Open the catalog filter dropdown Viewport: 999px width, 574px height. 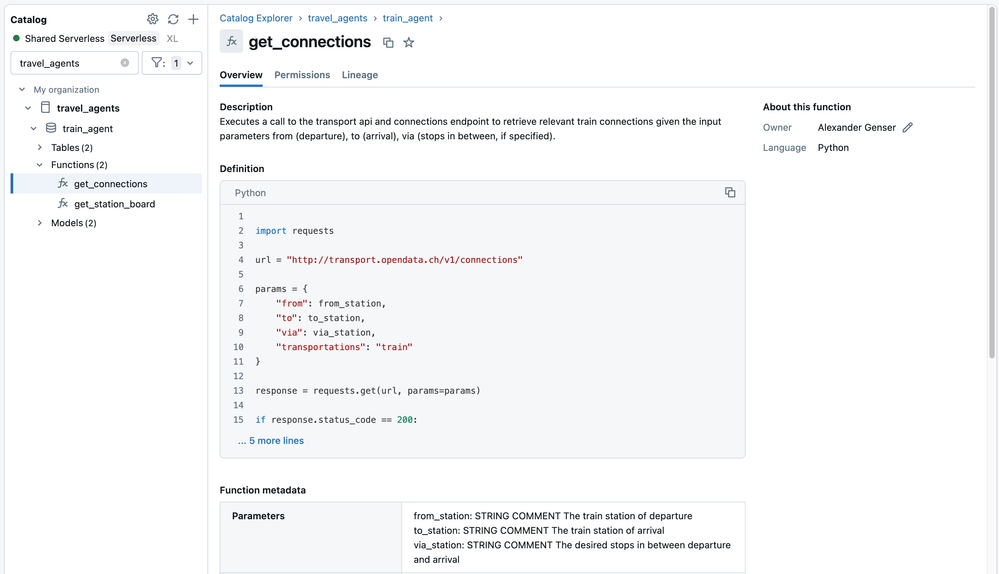(x=172, y=63)
